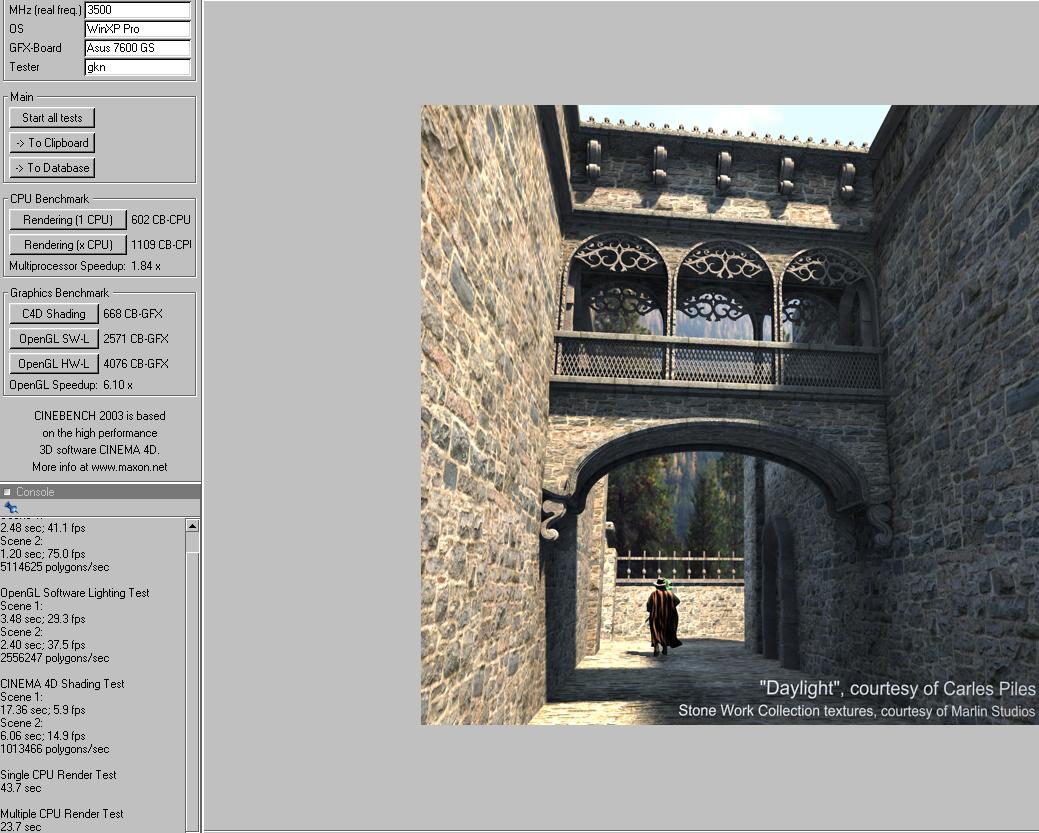
Task: Select the 2571 CB-GFX result text
Action: [x=136, y=339]
